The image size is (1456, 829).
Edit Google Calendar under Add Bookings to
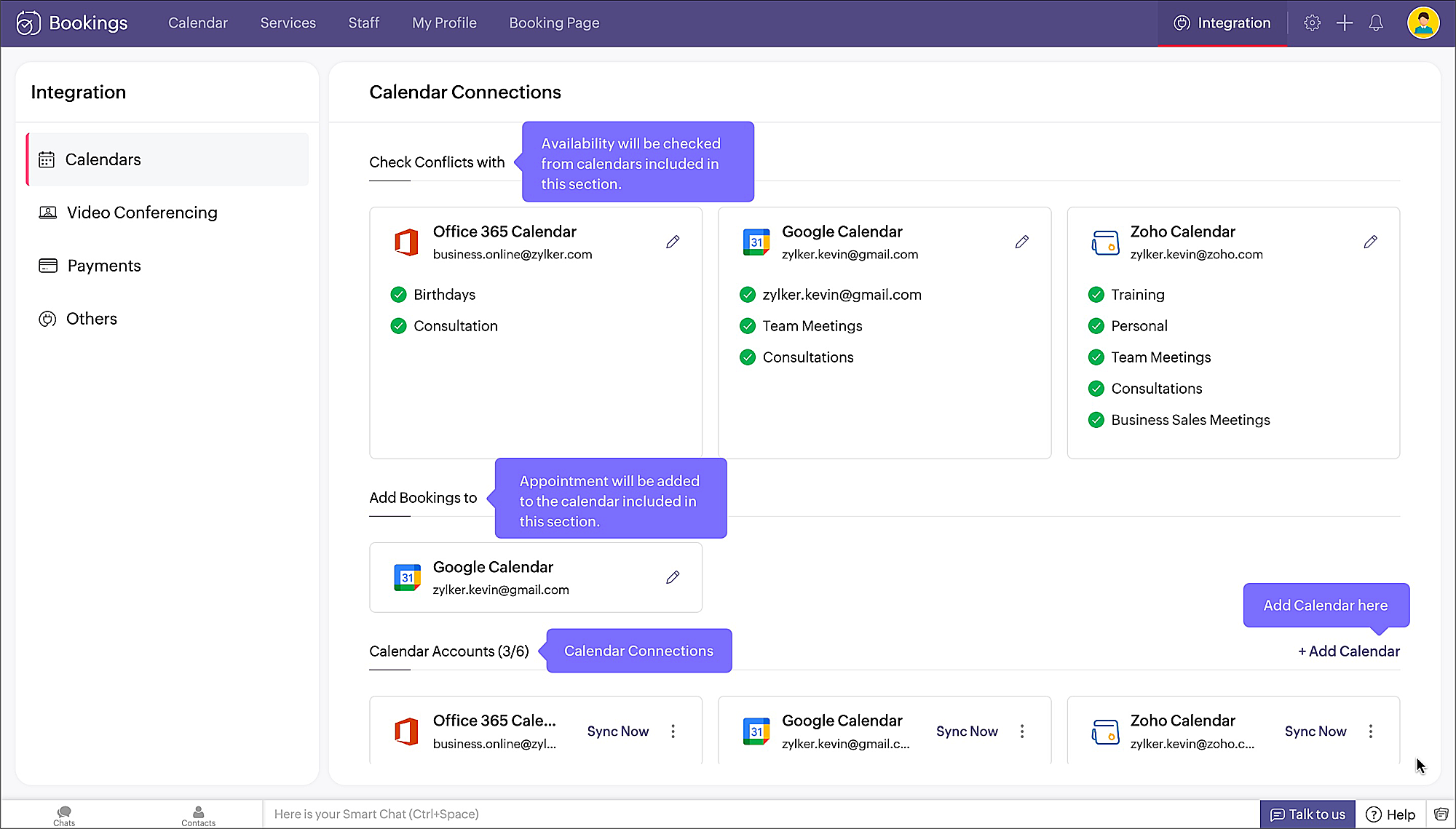tap(673, 577)
